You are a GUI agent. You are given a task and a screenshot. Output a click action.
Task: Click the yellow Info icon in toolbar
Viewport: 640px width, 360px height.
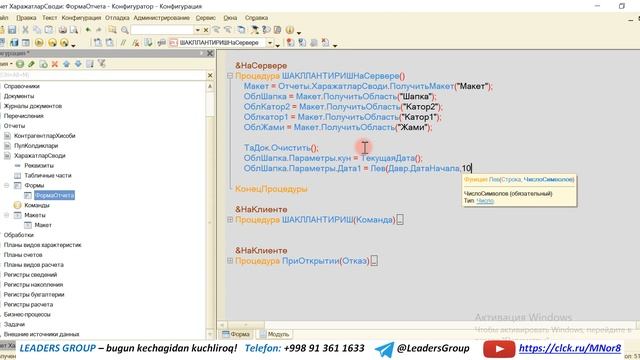[x=290, y=30]
